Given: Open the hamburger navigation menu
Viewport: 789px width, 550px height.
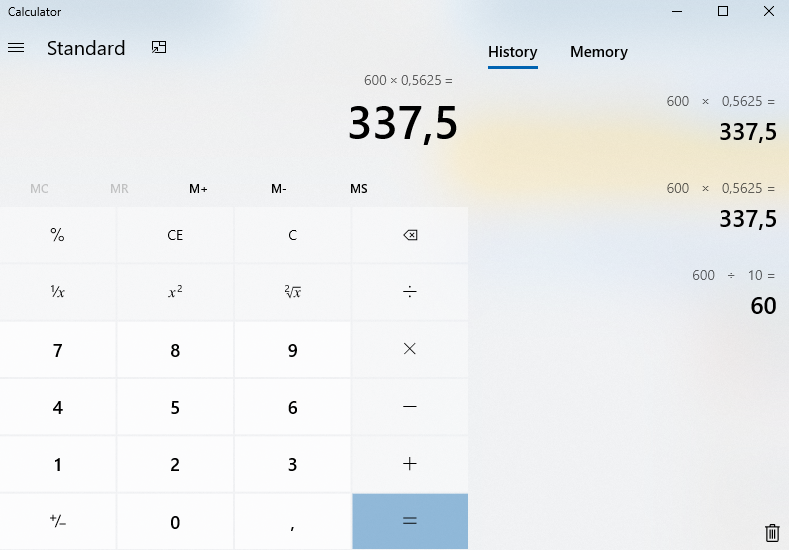Looking at the screenshot, I should pyautogui.click(x=16, y=48).
